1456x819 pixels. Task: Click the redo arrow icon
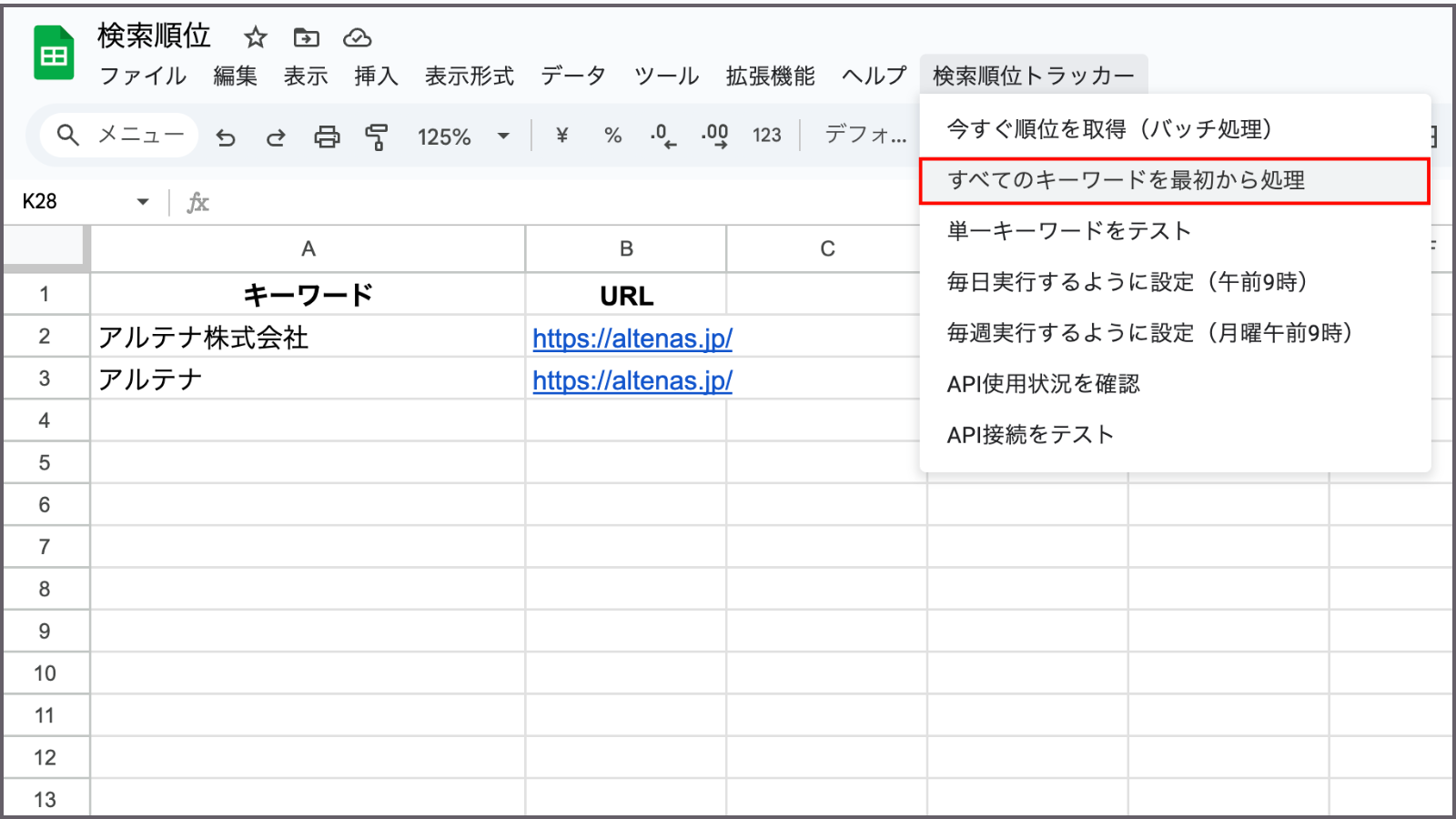click(x=276, y=136)
